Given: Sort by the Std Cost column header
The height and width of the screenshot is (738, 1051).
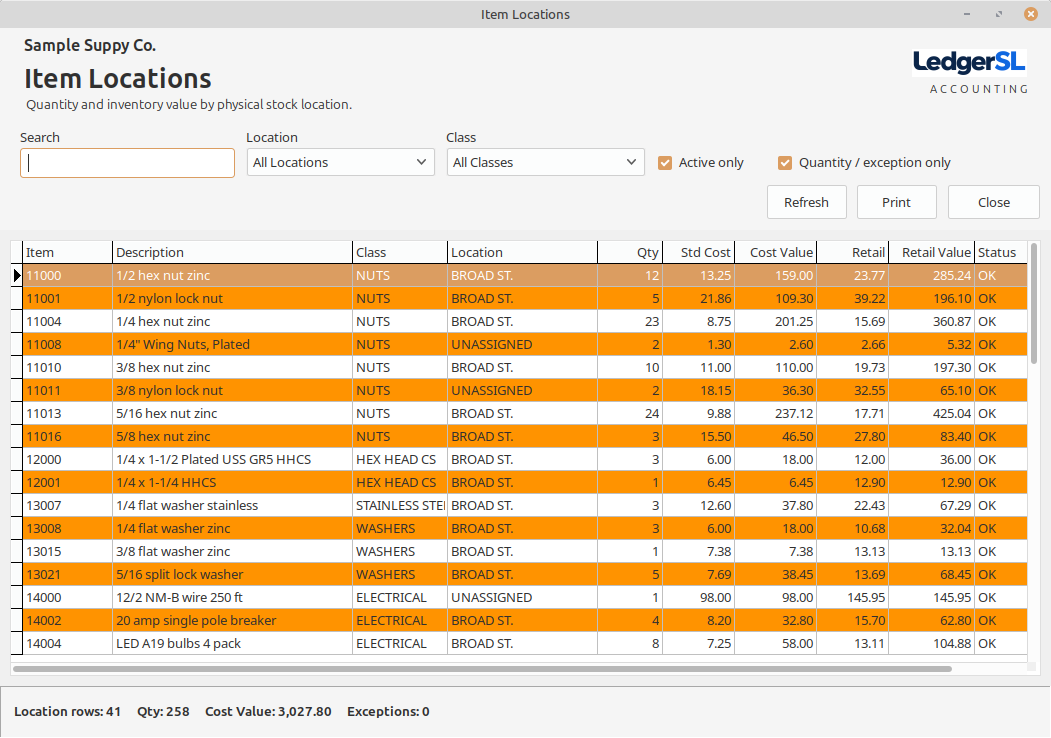Looking at the screenshot, I should [699, 253].
